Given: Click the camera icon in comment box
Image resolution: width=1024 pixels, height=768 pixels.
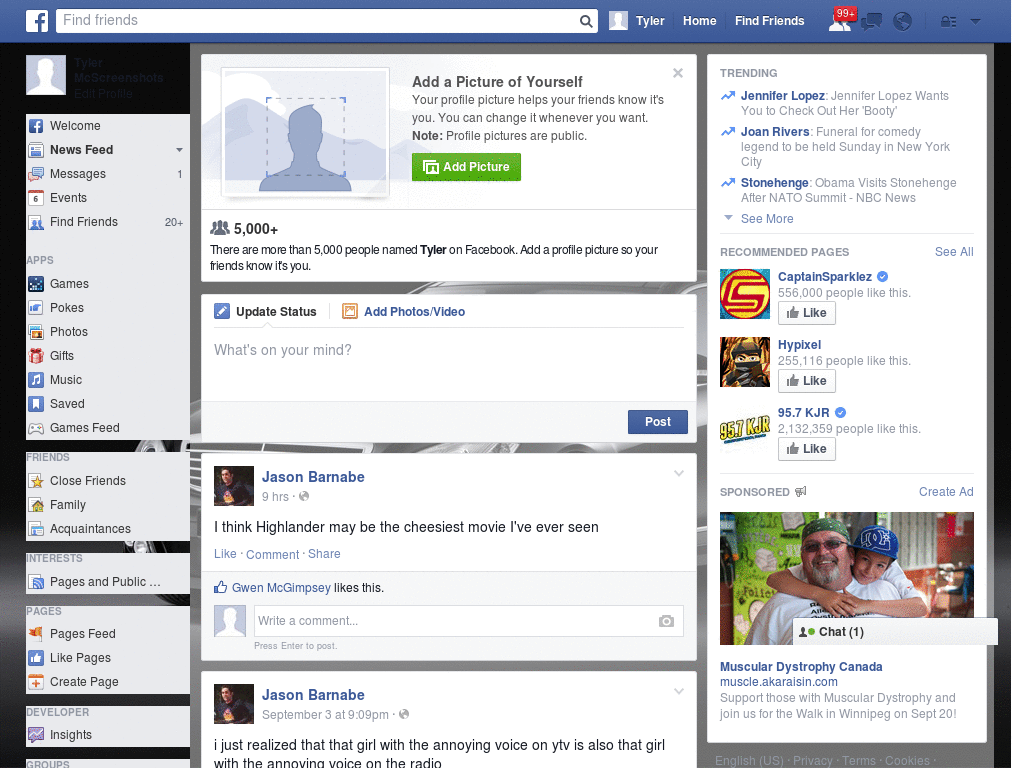Looking at the screenshot, I should tap(666, 621).
